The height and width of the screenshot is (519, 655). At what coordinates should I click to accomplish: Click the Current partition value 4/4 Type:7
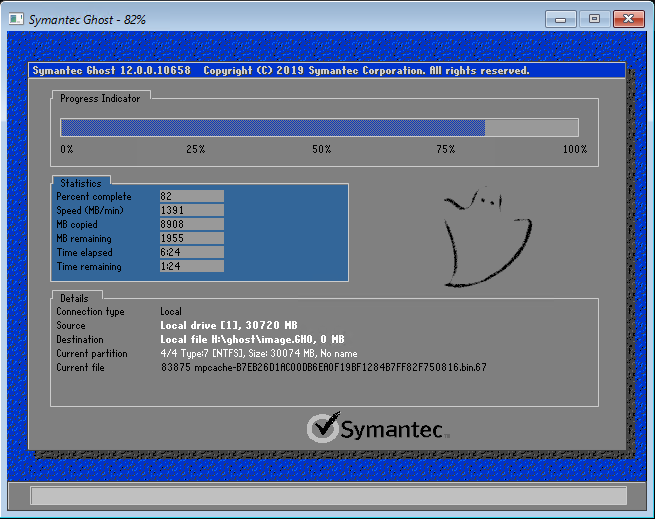tap(259, 354)
